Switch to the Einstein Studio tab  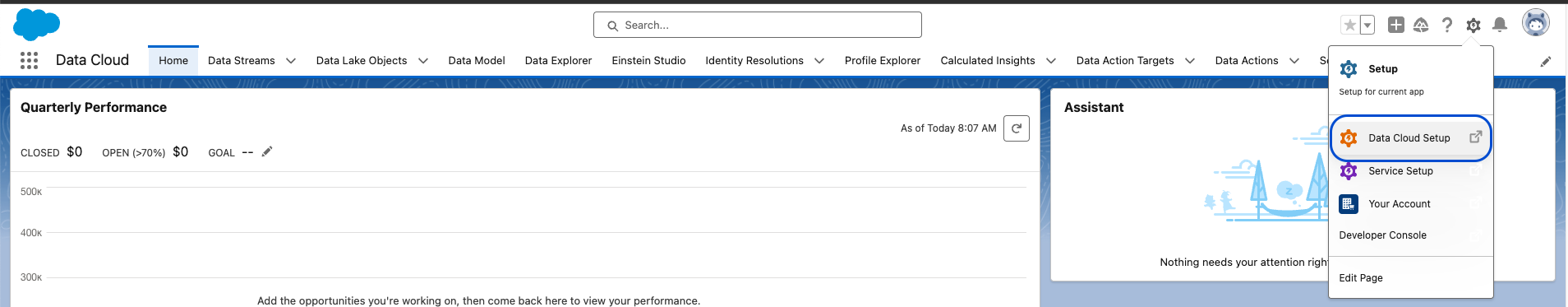(x=649, y=60)
